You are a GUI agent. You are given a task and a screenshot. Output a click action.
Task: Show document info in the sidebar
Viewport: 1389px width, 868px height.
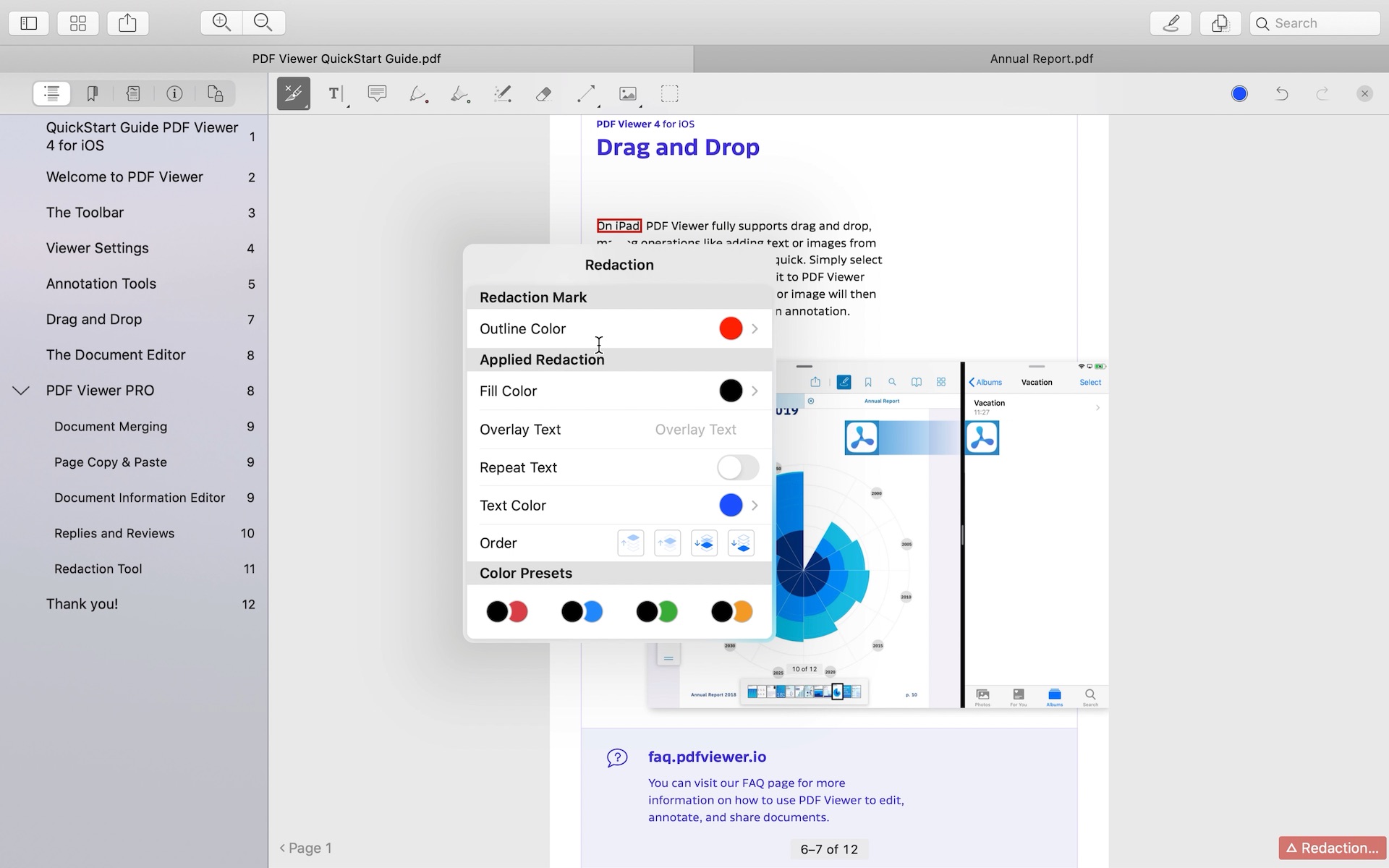click(174, 93)
